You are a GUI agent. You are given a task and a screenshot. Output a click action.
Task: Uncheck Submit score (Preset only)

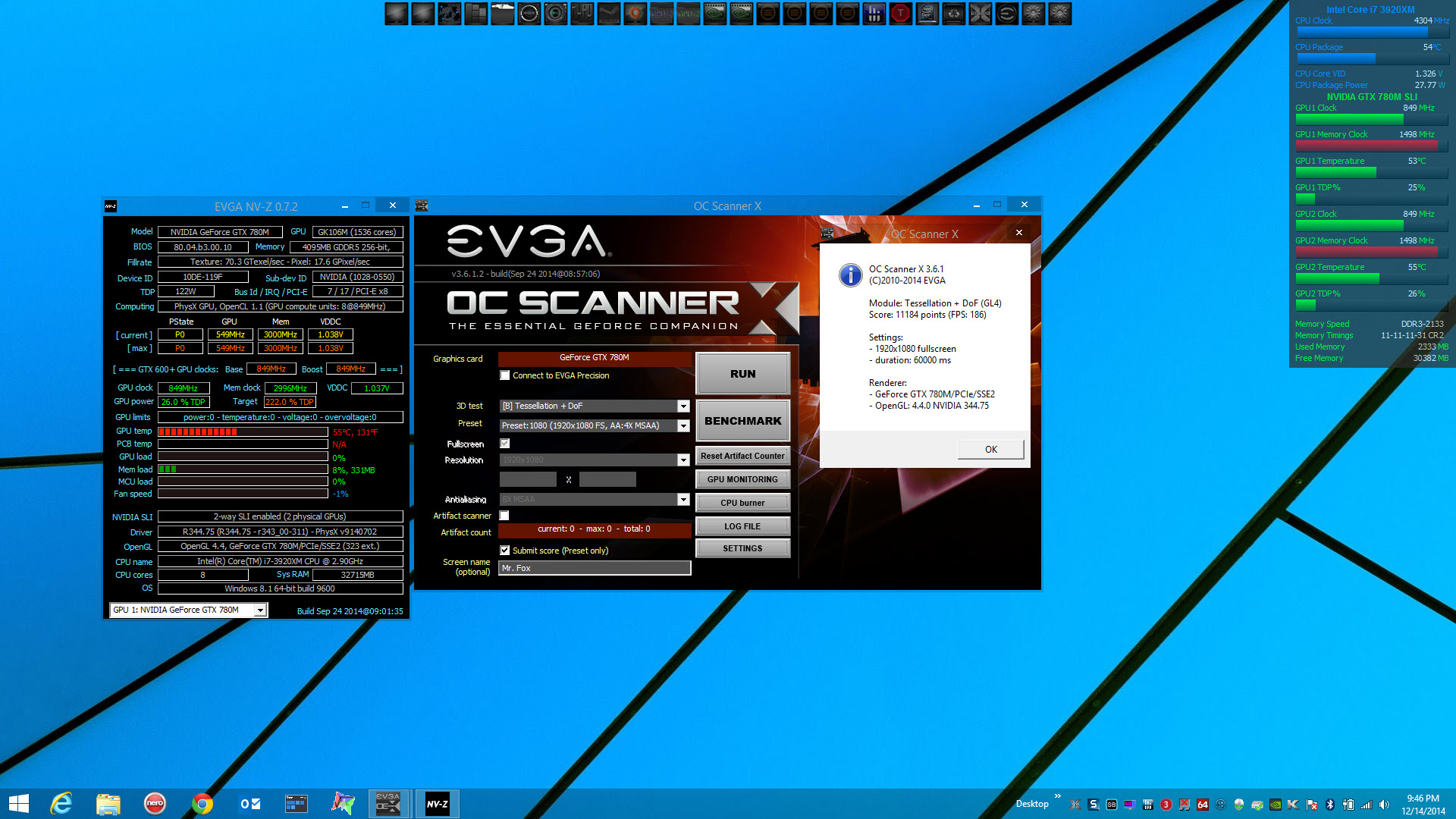coord(505,551)
